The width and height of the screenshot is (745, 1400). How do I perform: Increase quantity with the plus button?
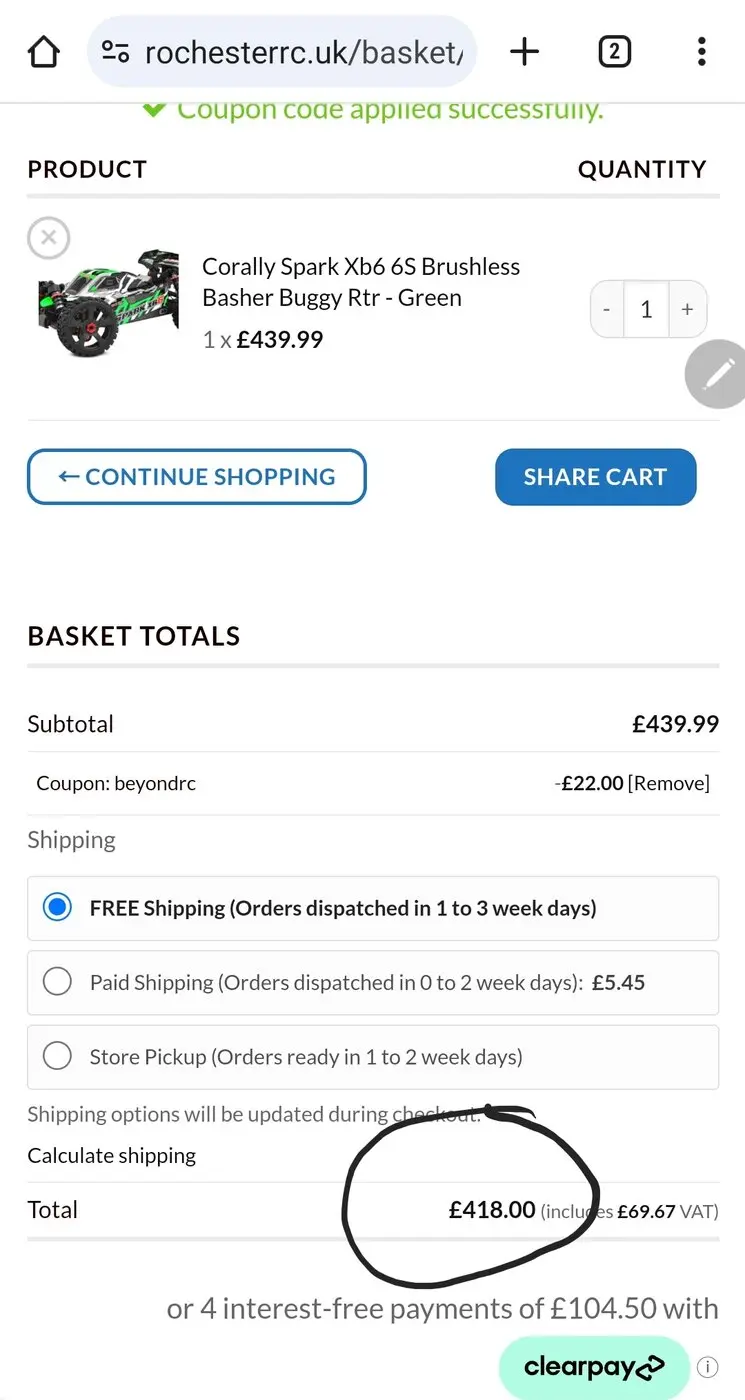[x=687, y=309]
